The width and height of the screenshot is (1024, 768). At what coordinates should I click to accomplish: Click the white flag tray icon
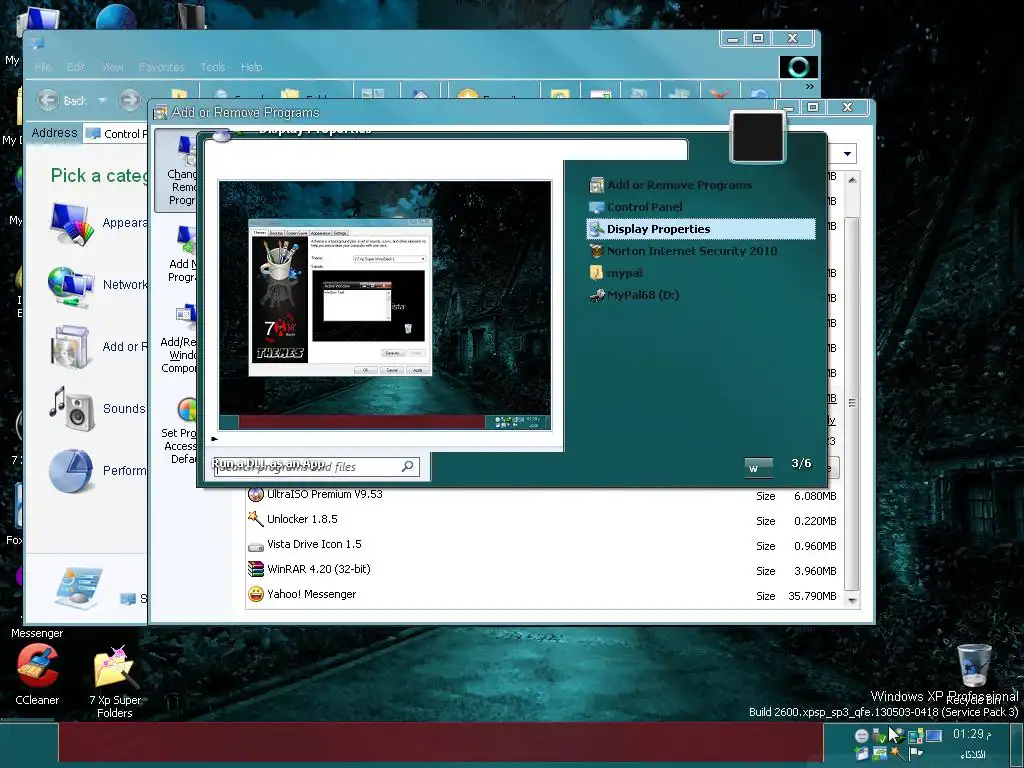(916, 753)
